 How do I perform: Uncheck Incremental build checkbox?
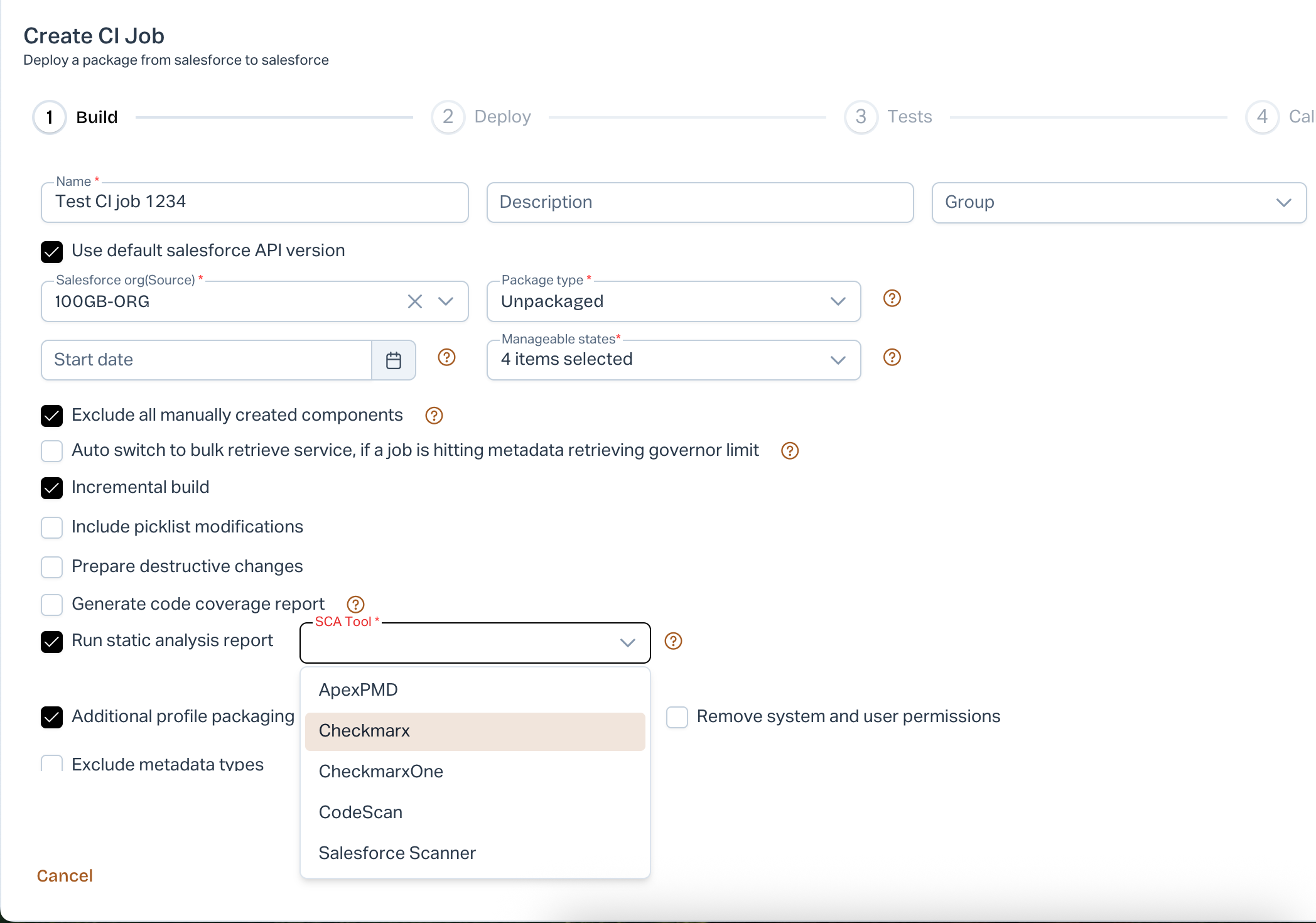(52, 488)
